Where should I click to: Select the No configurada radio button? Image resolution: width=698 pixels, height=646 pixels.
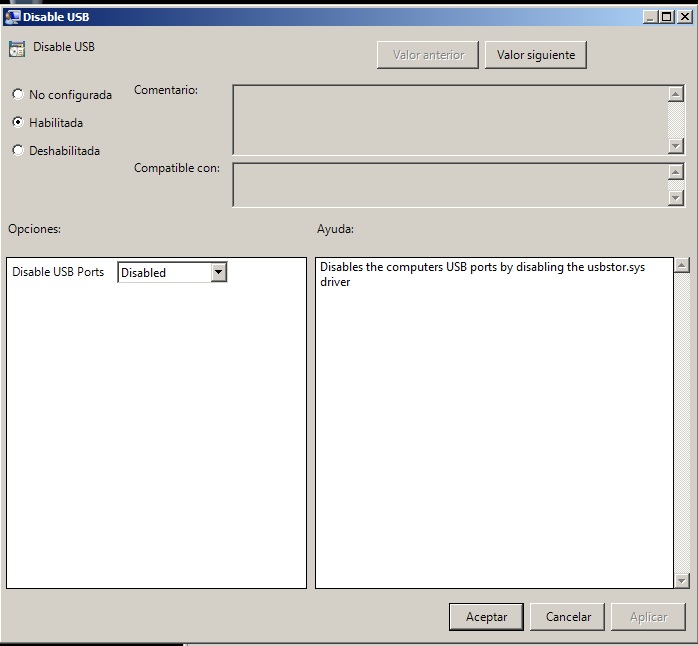coord(18,95)
